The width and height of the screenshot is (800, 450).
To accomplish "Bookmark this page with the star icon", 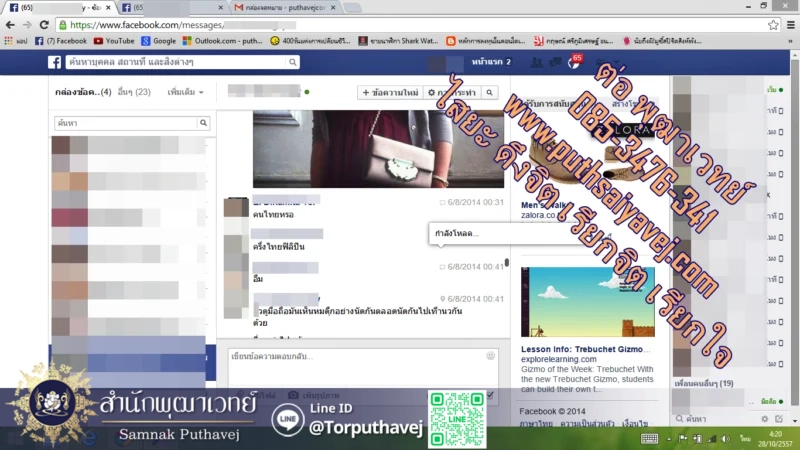I will [x=773, y=24].
